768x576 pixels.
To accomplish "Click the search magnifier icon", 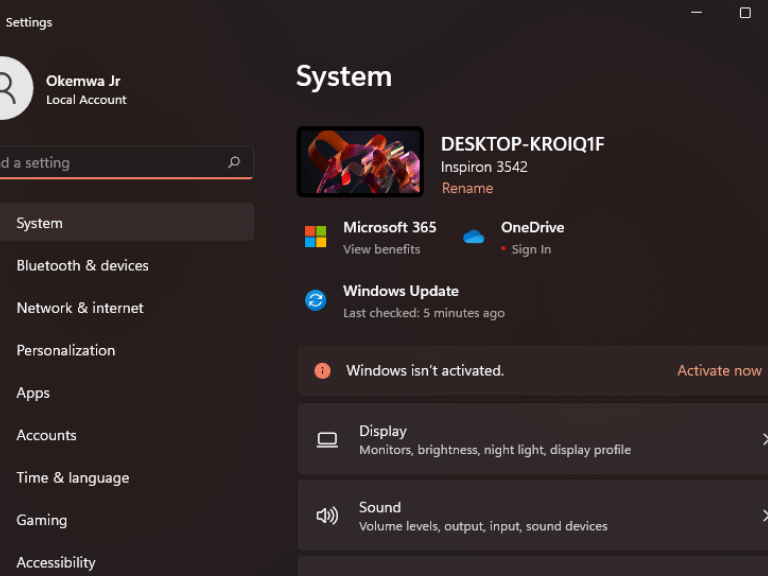I will pyautogui.click(x=234, y=162).
